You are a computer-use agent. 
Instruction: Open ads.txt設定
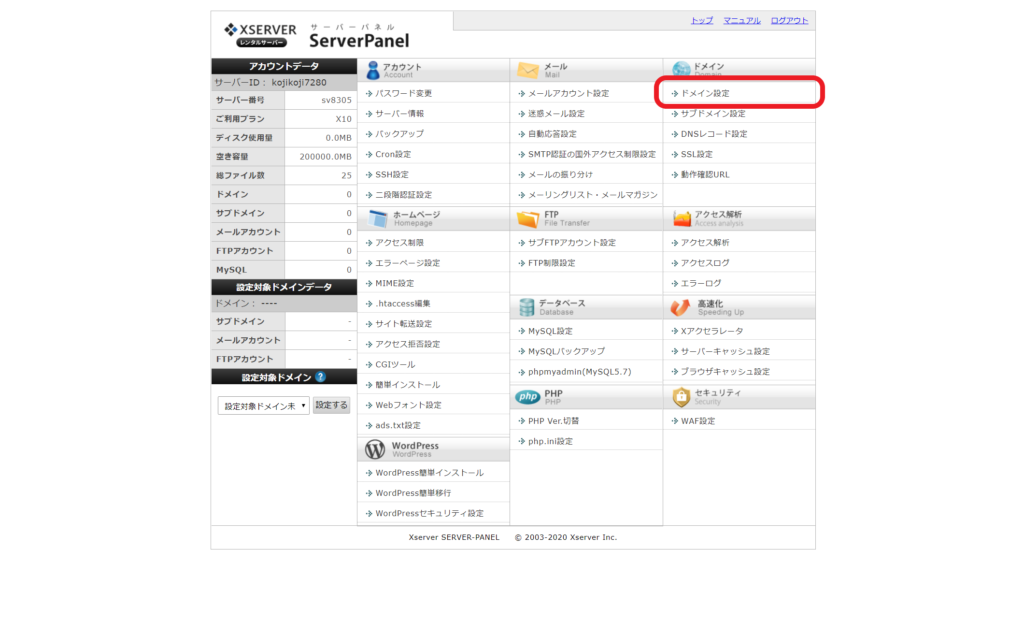coord(398,425)
